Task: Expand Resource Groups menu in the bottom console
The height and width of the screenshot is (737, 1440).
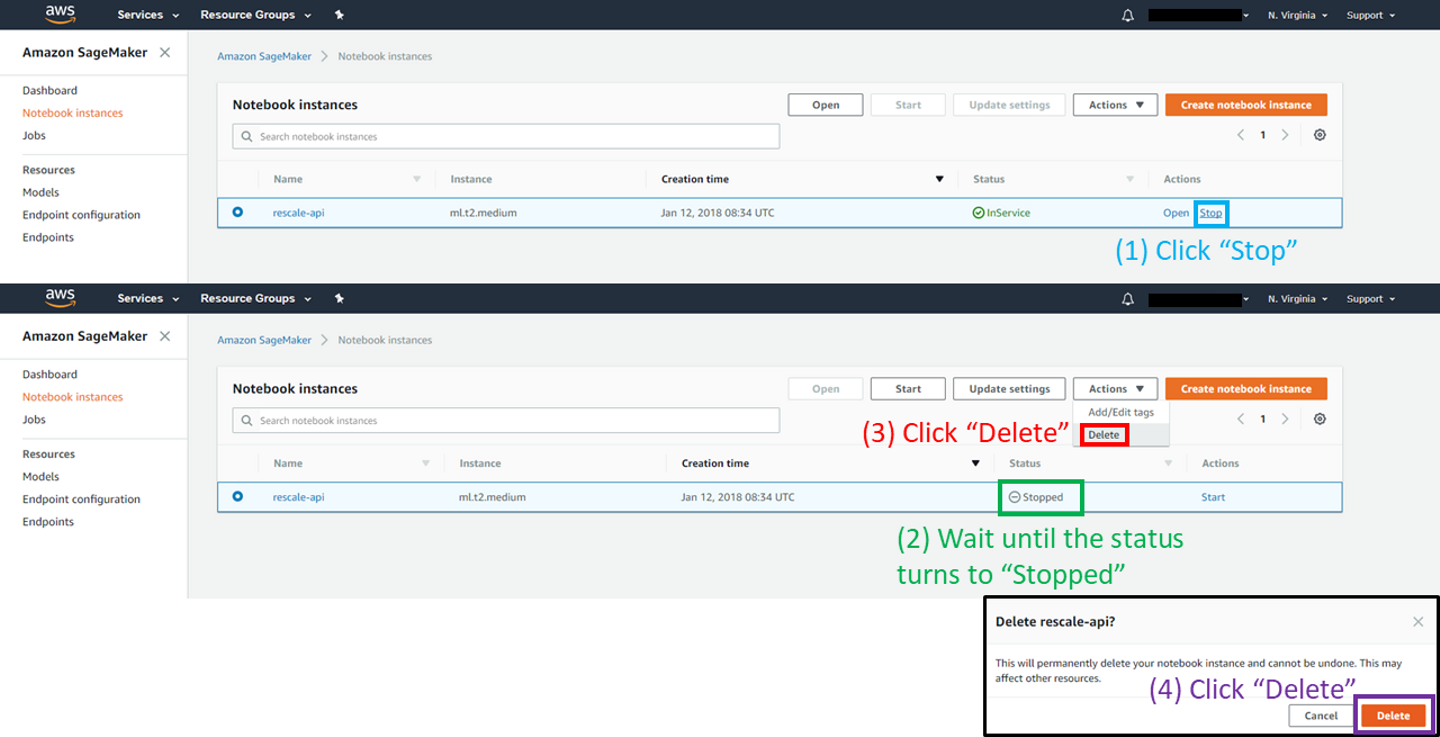Action: (x=256, y=298)
